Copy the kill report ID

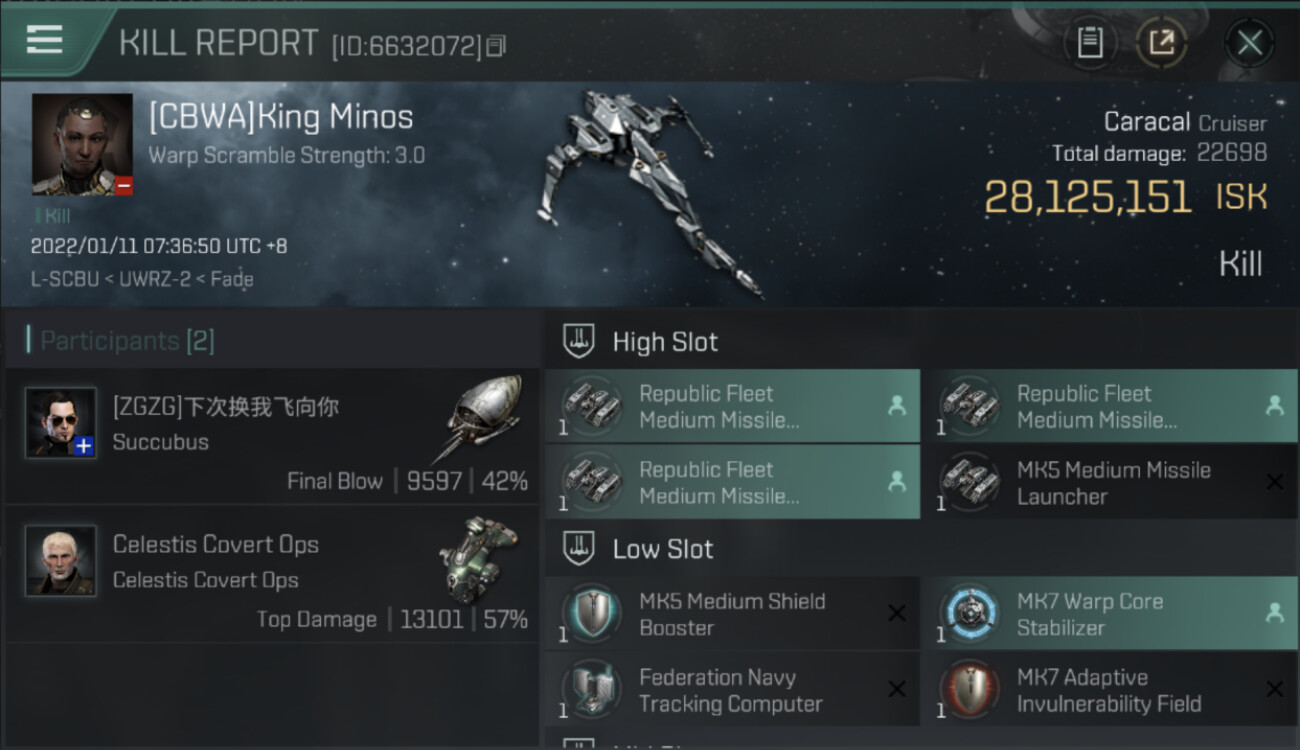496,45
